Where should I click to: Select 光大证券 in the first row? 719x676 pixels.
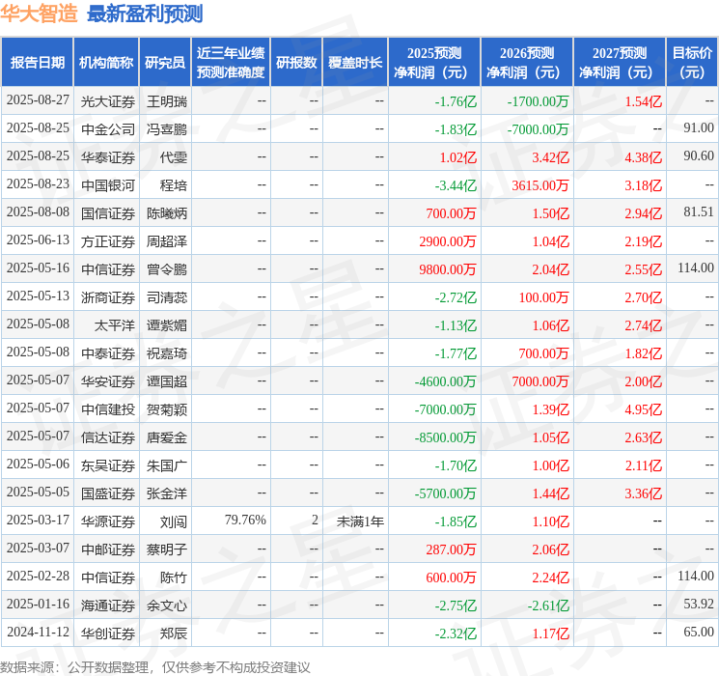pyautogui.click(x=108, y=101)
